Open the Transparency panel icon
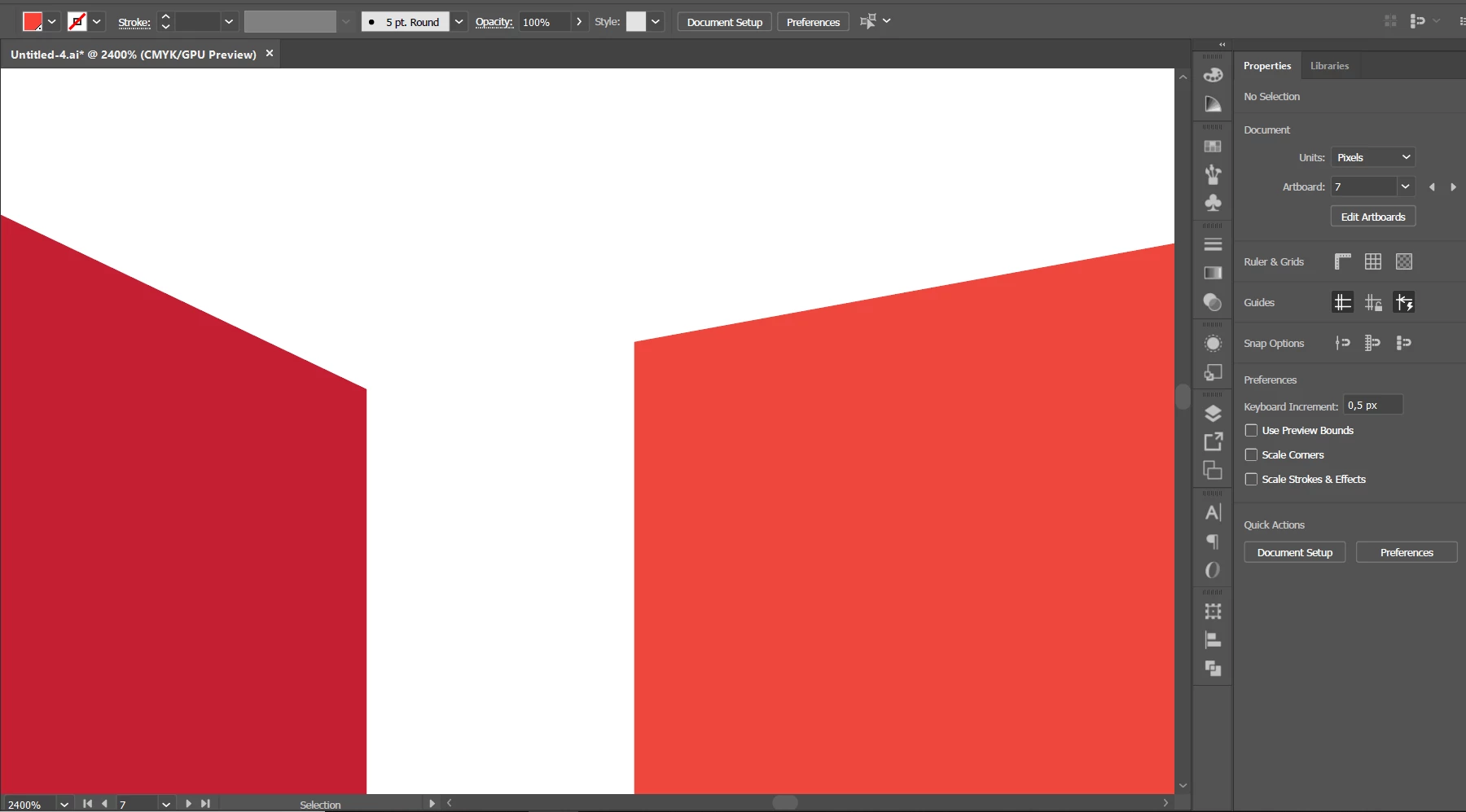 tap(1213, 302)
